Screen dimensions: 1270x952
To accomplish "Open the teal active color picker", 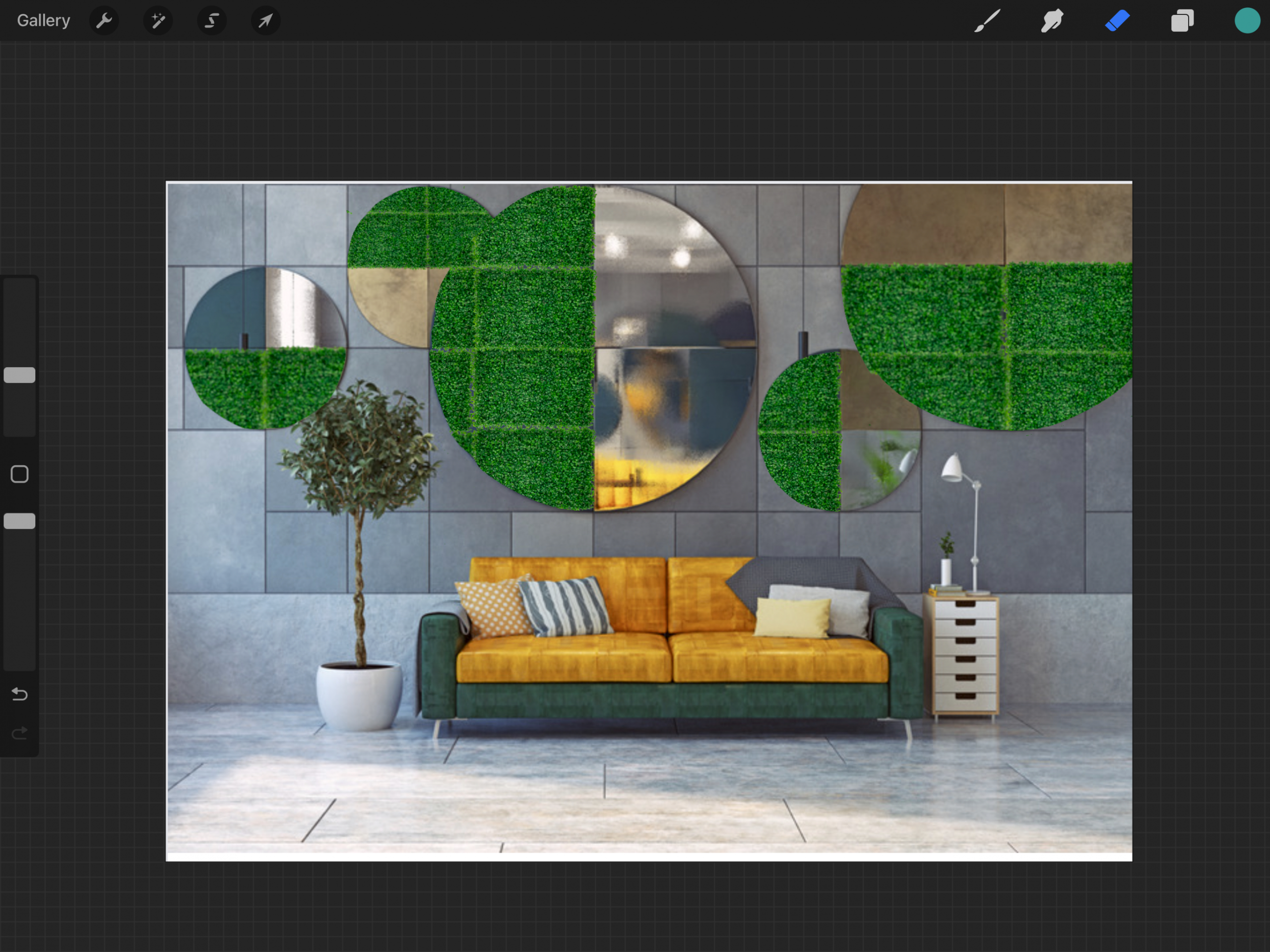I will (x=1247, y=21).
